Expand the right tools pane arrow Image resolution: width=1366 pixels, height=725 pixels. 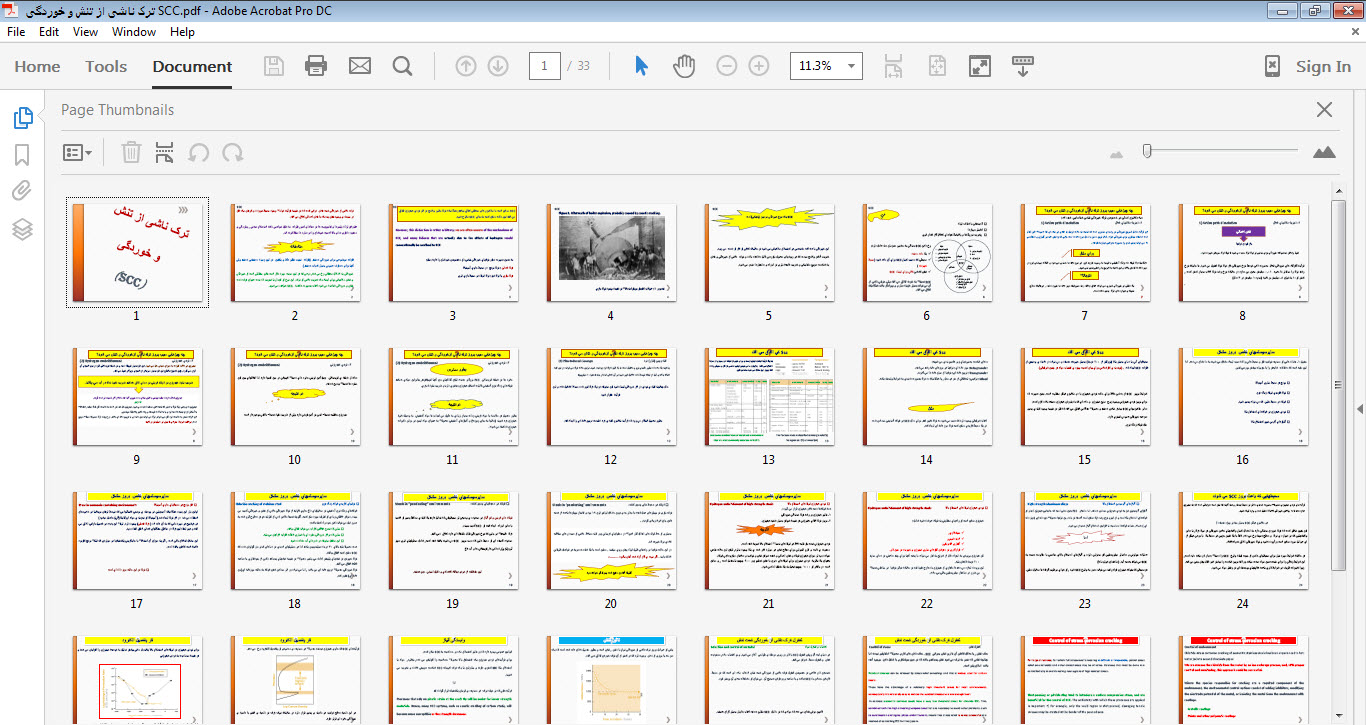pos(1359,409)
